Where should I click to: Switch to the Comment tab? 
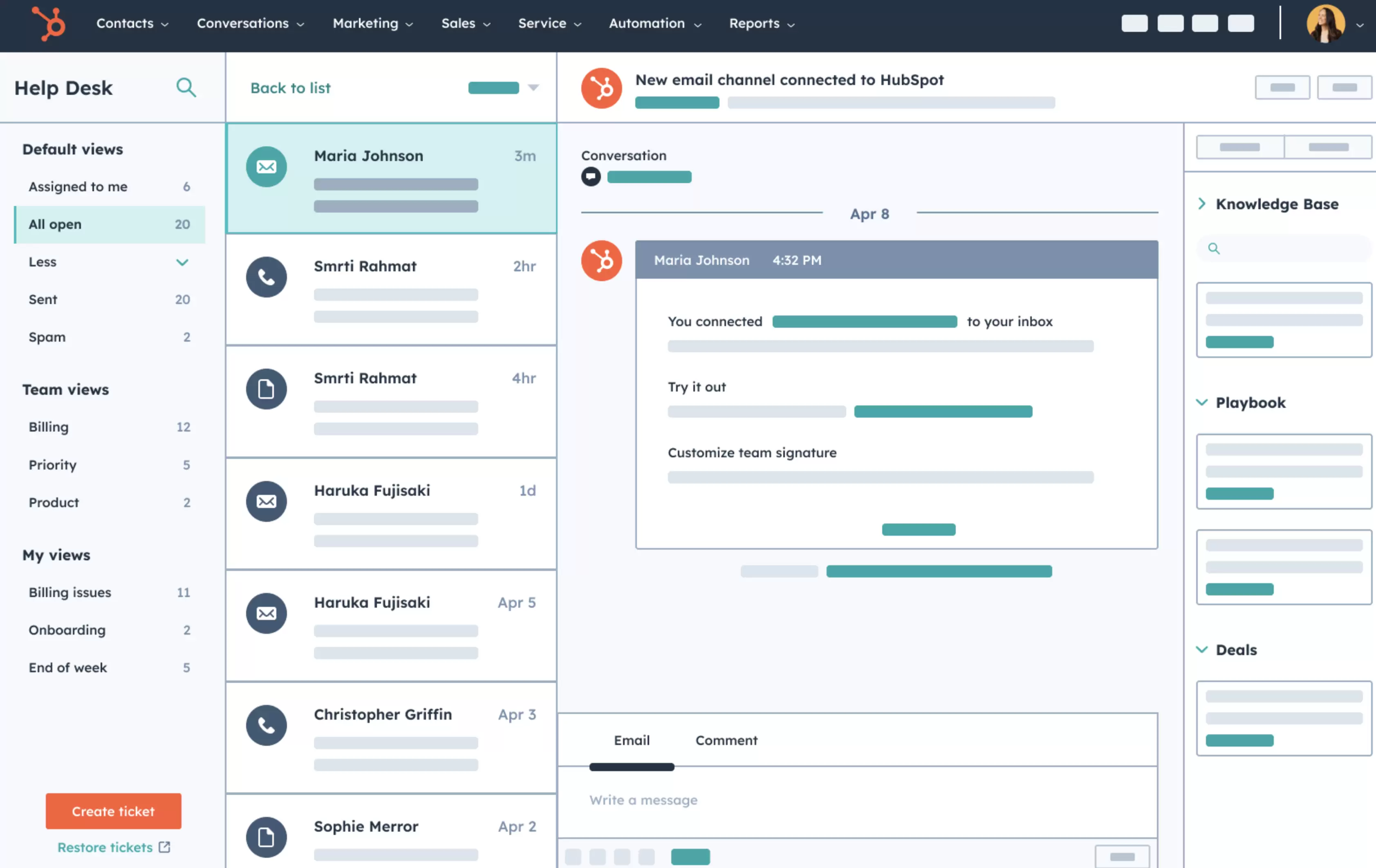pyautogui.click(x=726, y=740)
